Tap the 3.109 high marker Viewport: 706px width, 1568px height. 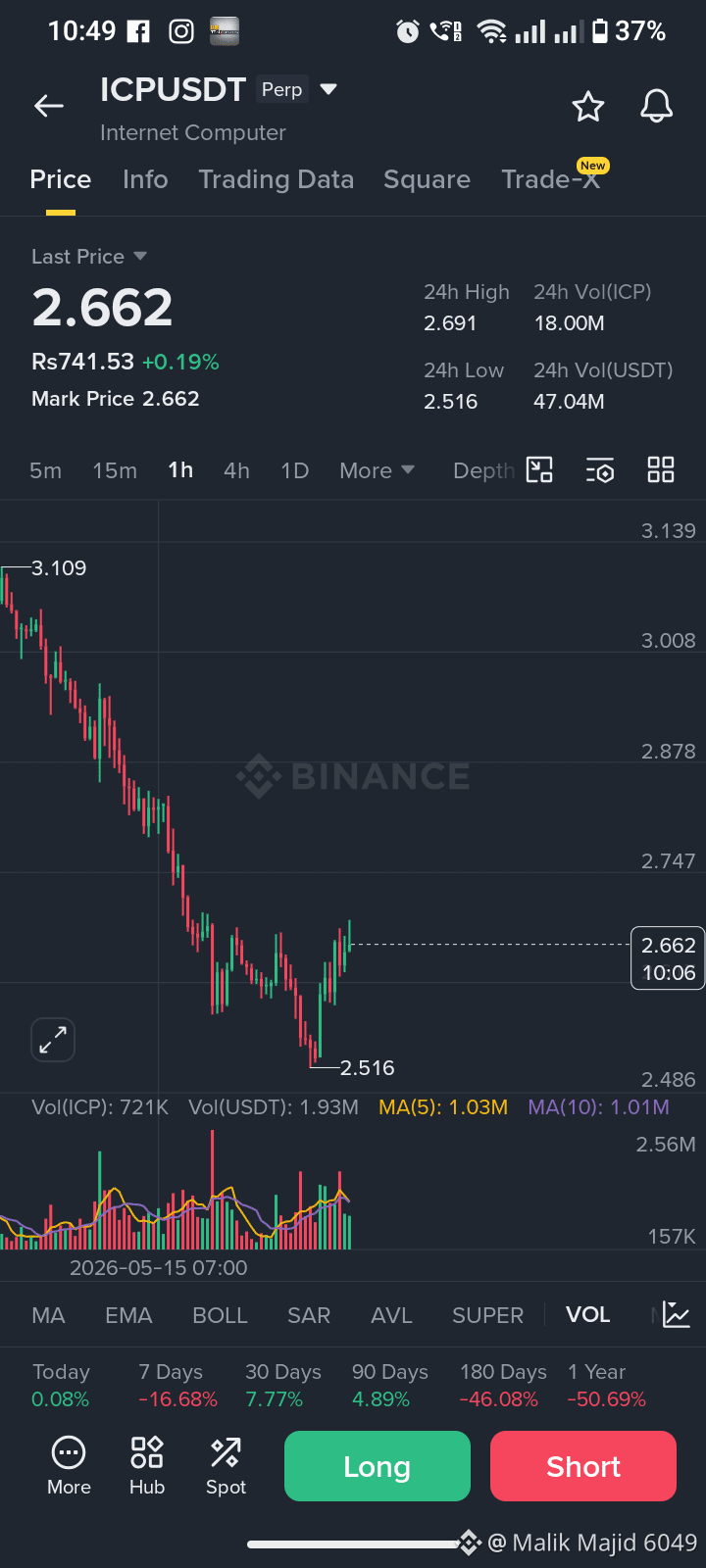59,568
